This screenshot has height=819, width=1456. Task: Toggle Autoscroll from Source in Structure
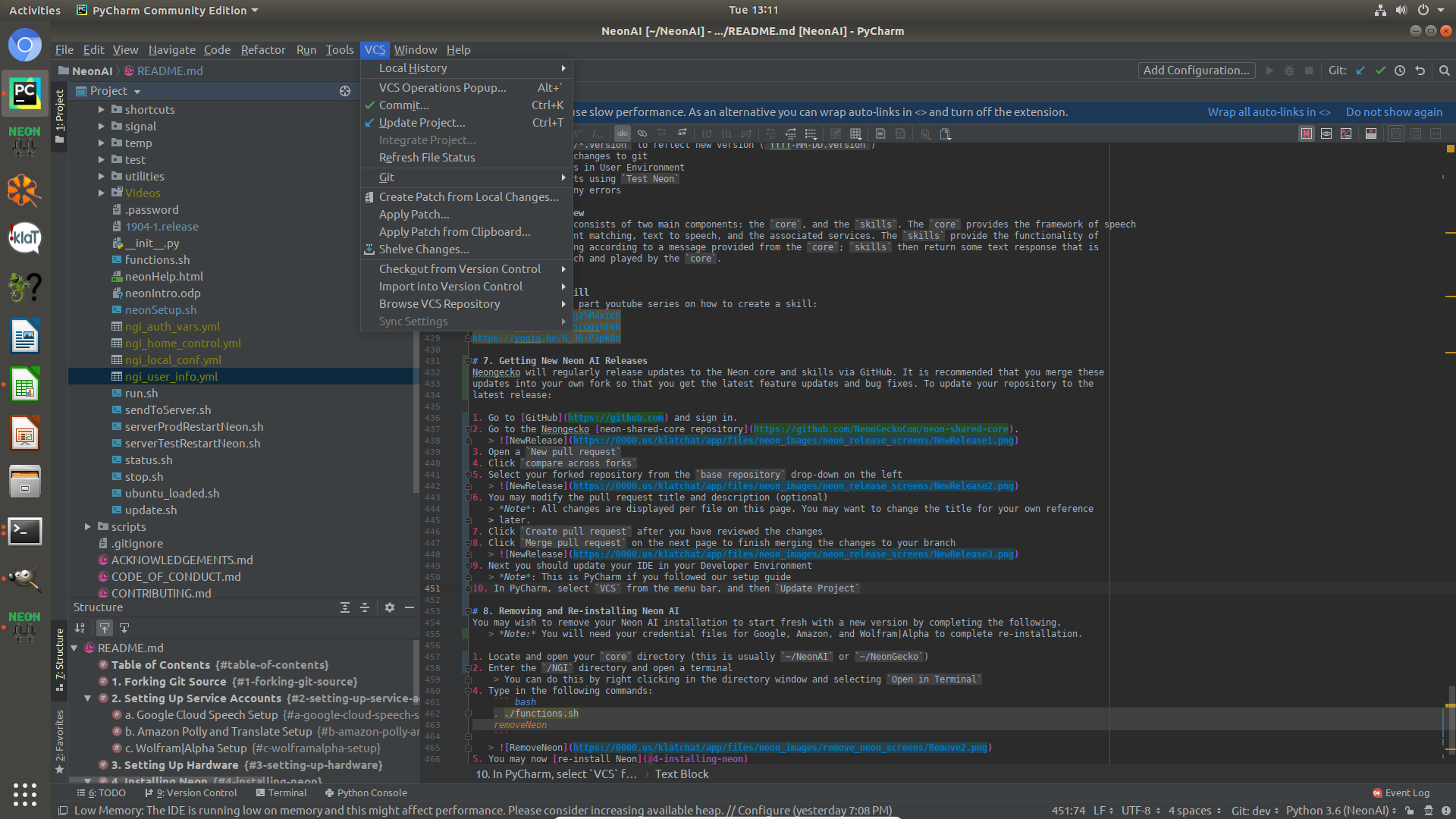[x=124, y=628]
